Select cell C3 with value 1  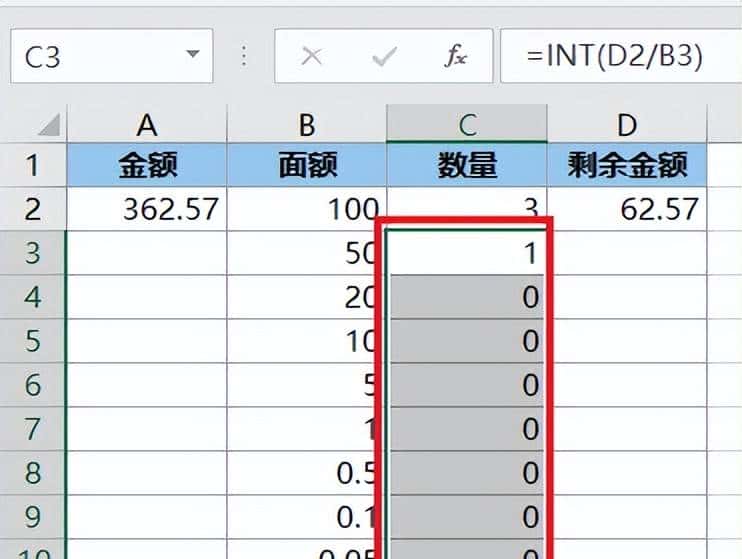467,253
